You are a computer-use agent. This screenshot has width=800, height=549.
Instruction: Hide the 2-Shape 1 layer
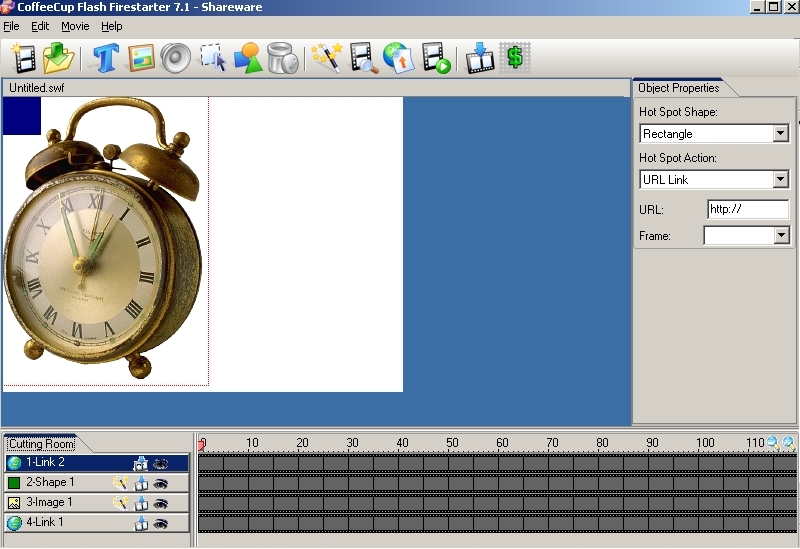pos(160,483)
